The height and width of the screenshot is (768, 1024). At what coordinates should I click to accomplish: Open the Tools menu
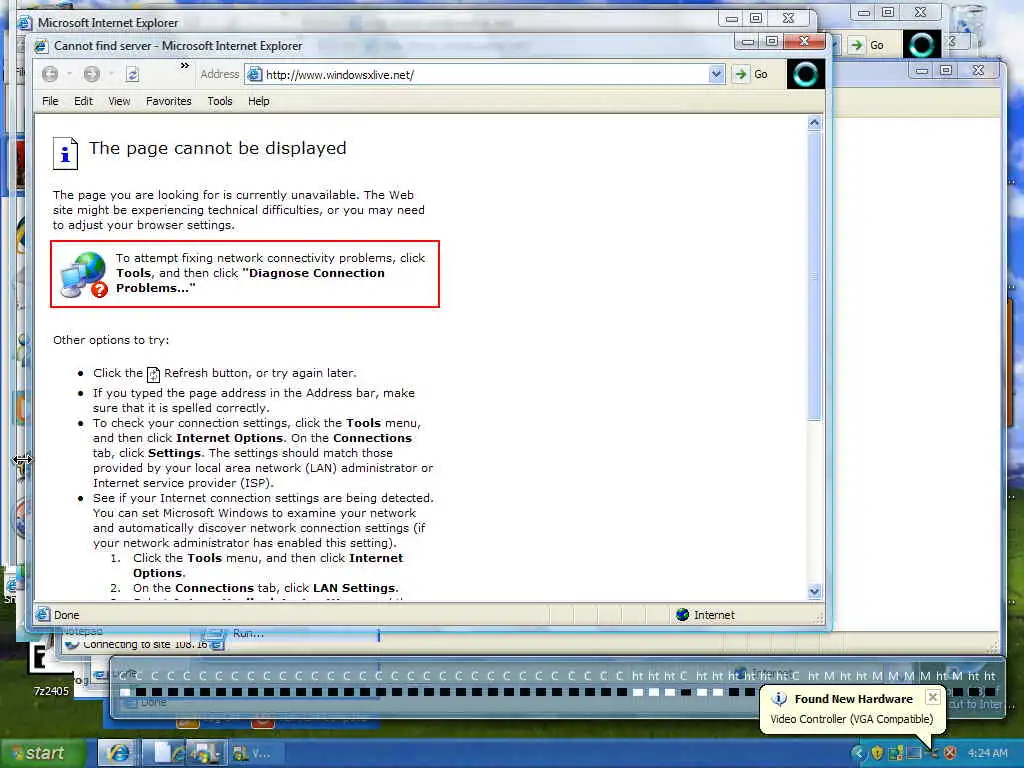pos(220,101)
